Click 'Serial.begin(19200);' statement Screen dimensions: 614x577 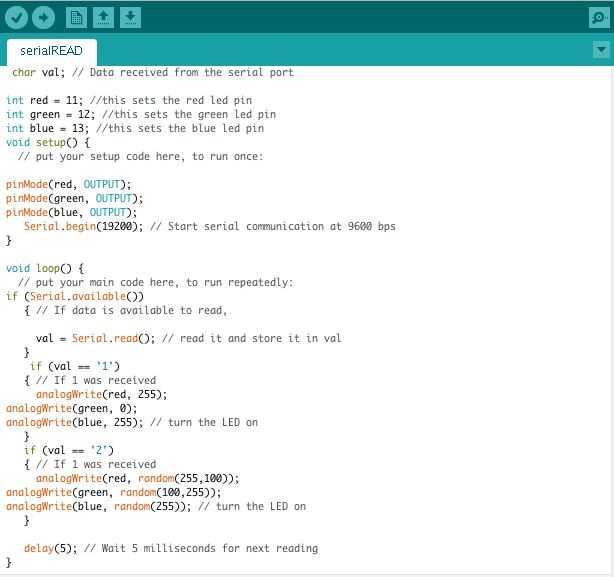coord(83,226)
